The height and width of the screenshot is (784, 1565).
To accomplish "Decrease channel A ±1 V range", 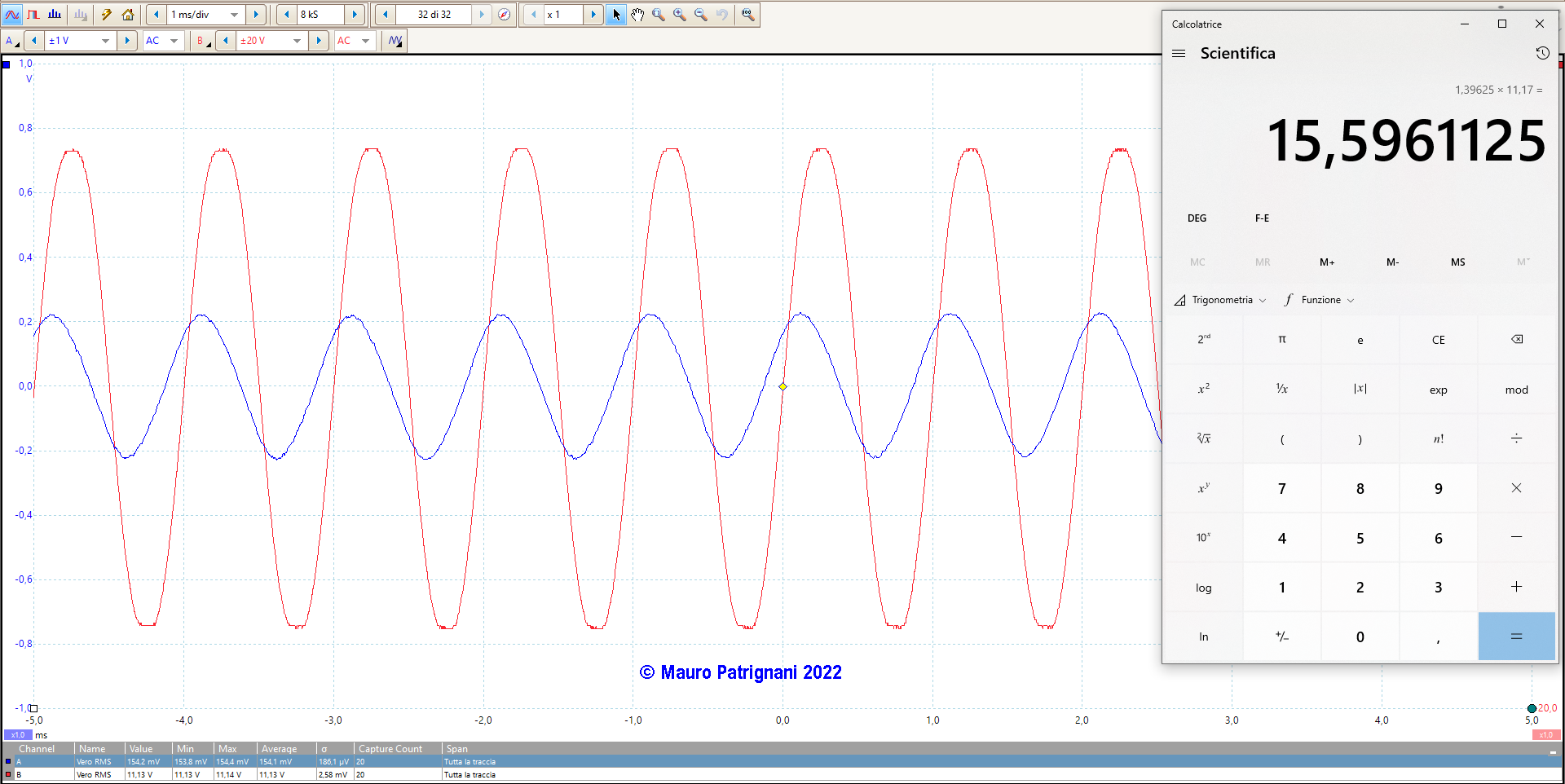I will point(33,41).
